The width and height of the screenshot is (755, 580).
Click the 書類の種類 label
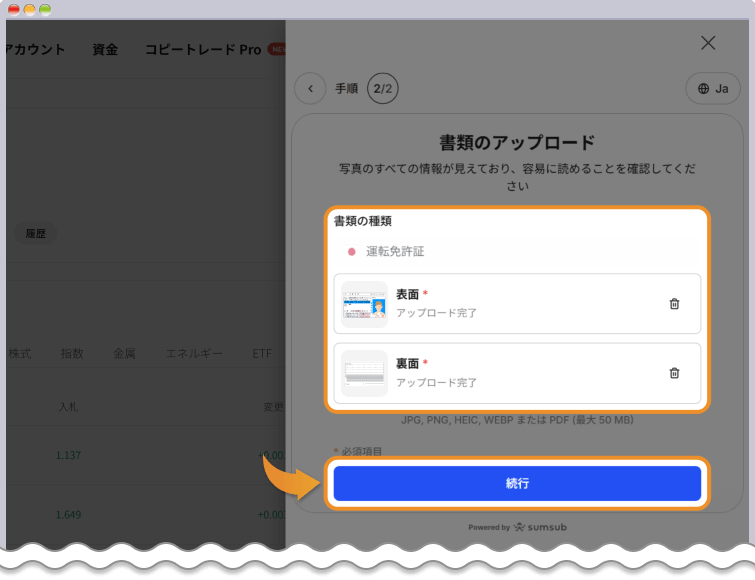(363, 221)
